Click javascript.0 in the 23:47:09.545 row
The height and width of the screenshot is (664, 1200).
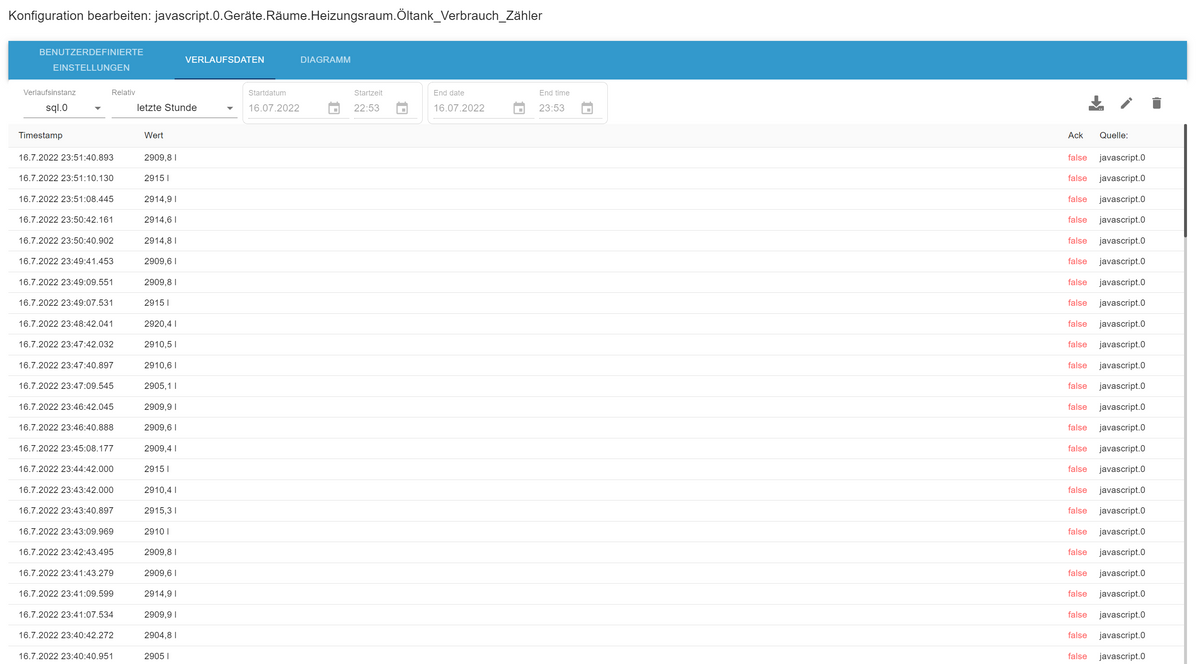[x=1122, y=386]
